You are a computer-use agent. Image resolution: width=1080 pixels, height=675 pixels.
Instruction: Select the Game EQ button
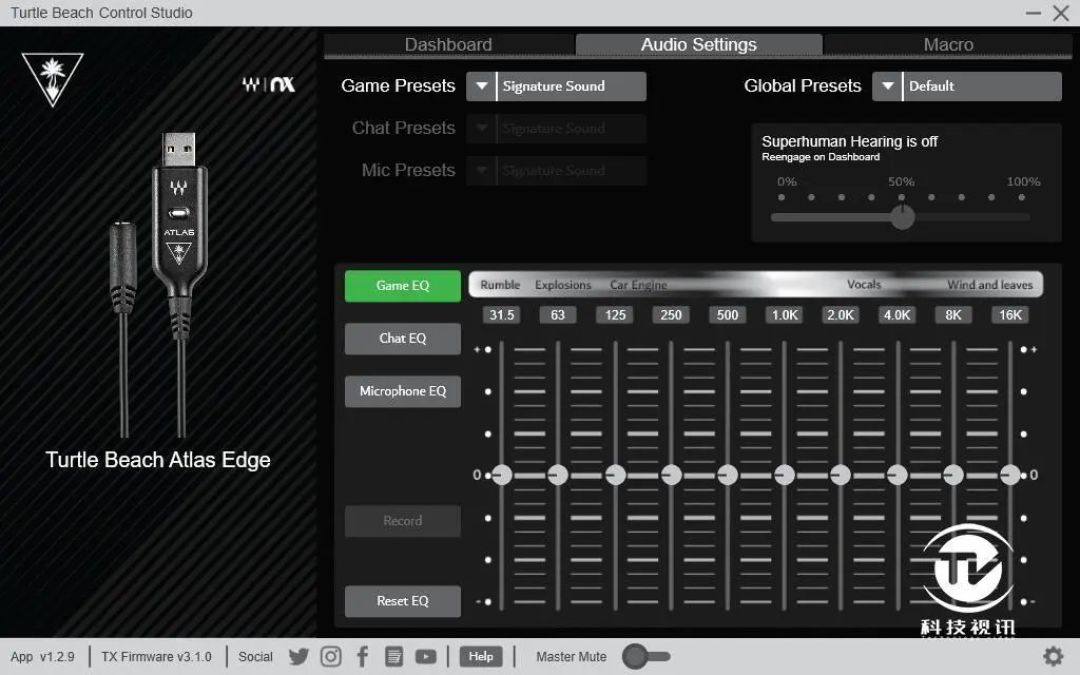[402, 286]
